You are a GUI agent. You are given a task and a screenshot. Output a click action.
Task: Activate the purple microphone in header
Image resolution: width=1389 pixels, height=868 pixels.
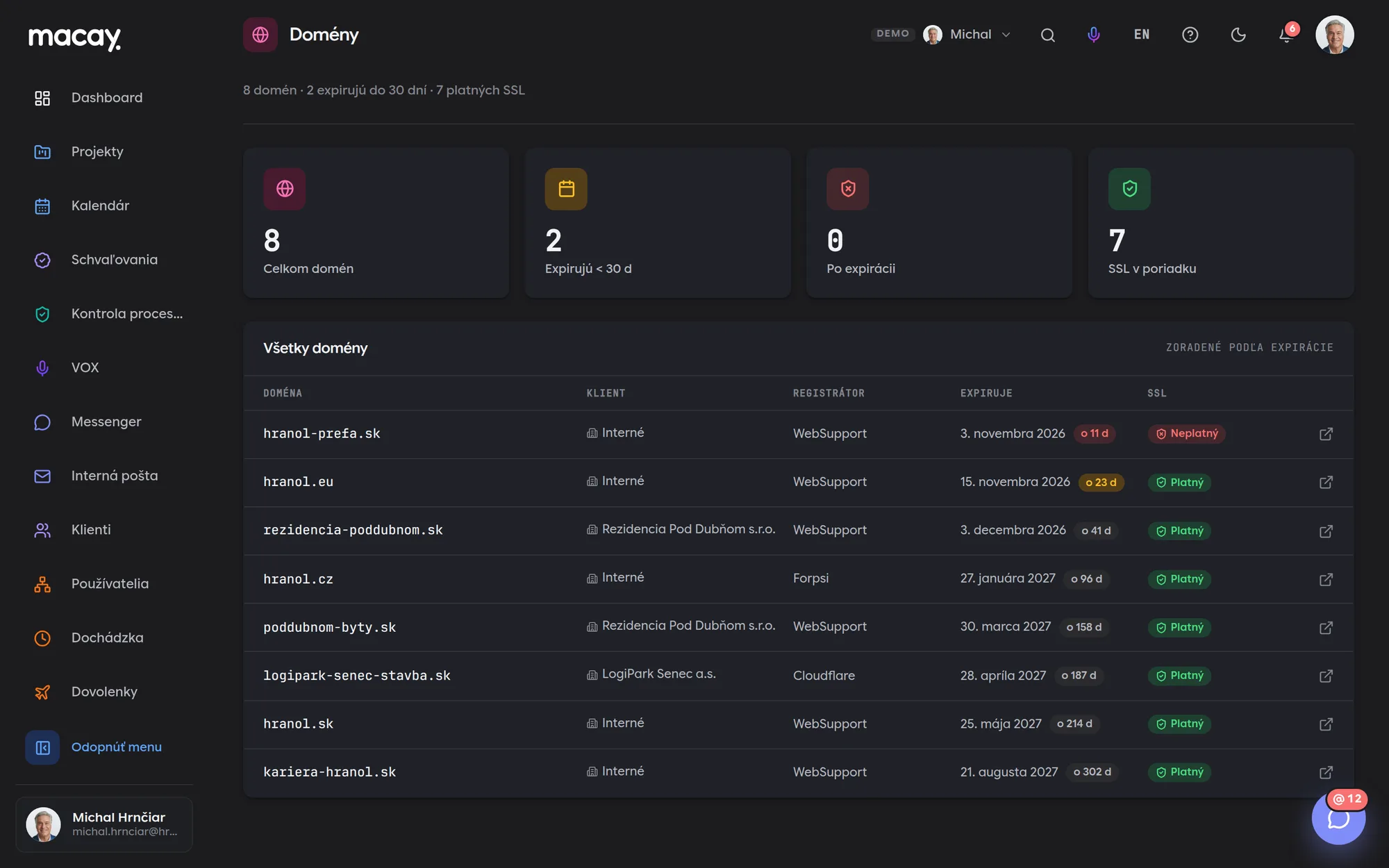point(1093,35)
